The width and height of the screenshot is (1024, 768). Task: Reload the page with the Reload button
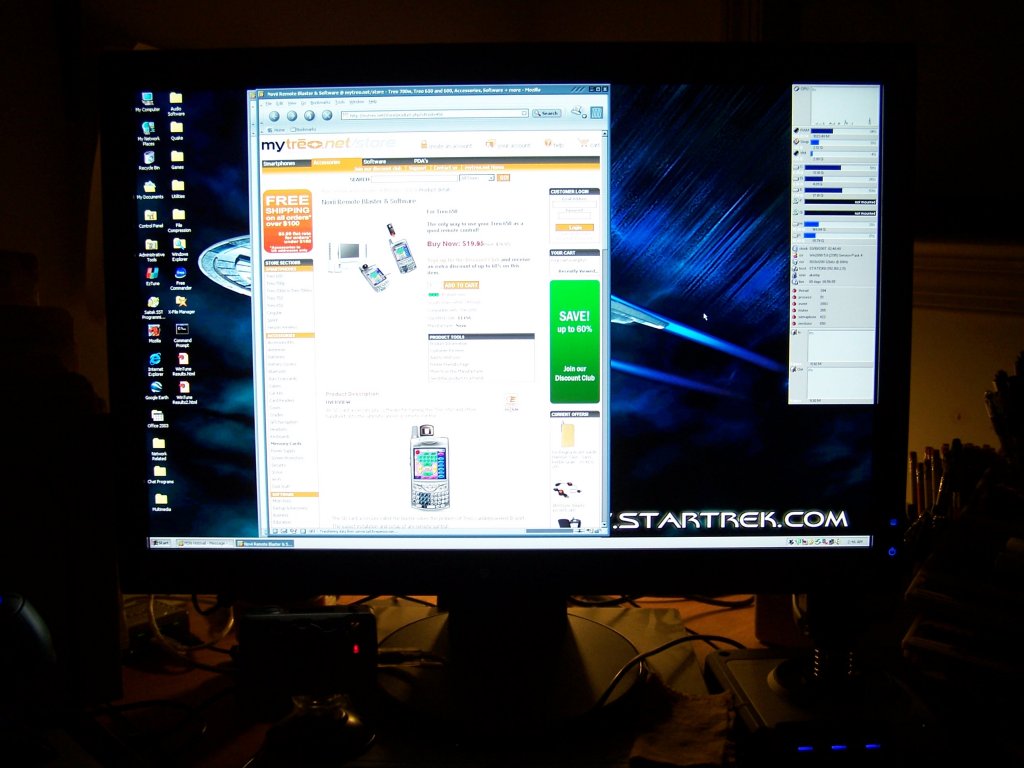[x=310, y=116]
